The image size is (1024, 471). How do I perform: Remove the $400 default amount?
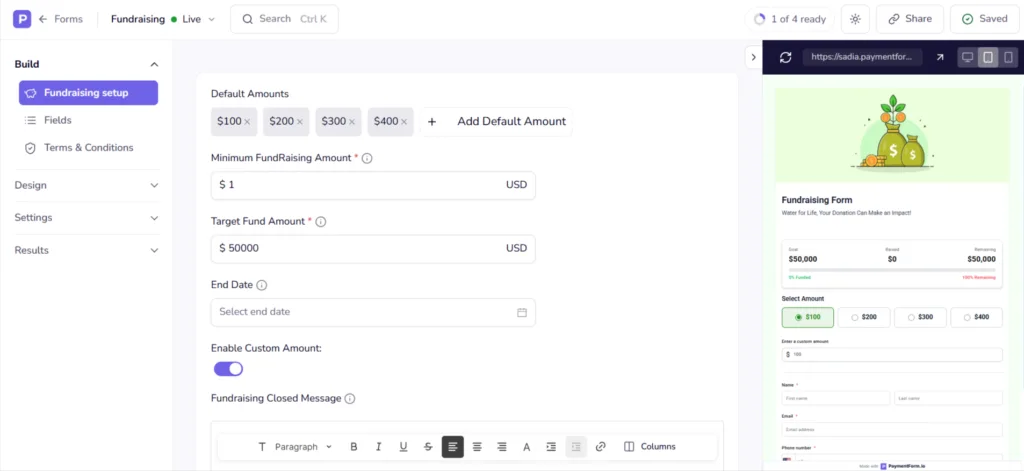[x=404, y=122]
